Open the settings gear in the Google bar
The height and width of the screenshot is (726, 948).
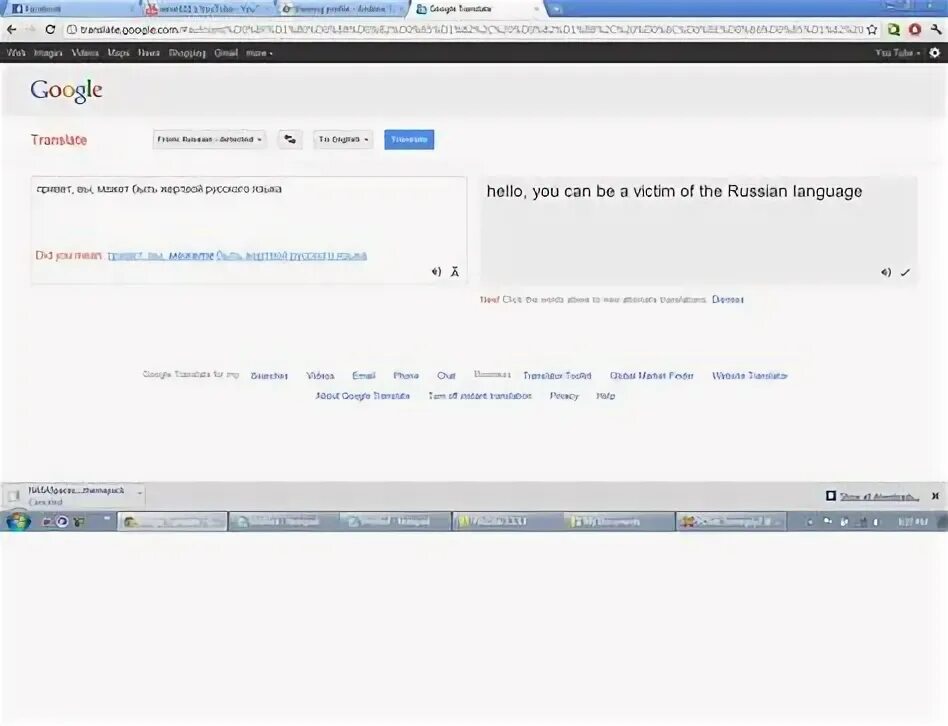935,53
